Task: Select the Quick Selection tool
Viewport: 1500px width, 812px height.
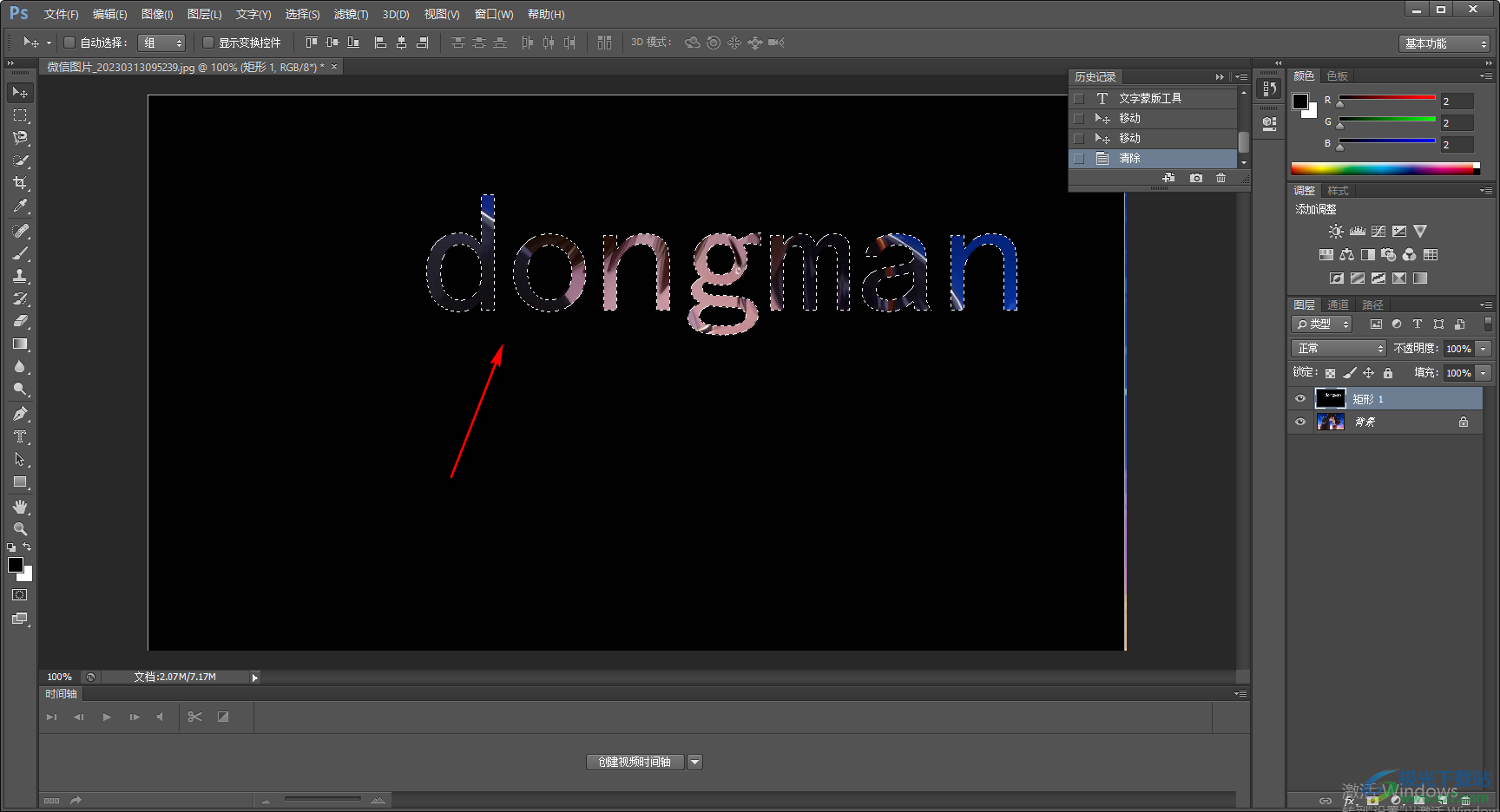Action: pyautogui.click(x=20, y=160)
